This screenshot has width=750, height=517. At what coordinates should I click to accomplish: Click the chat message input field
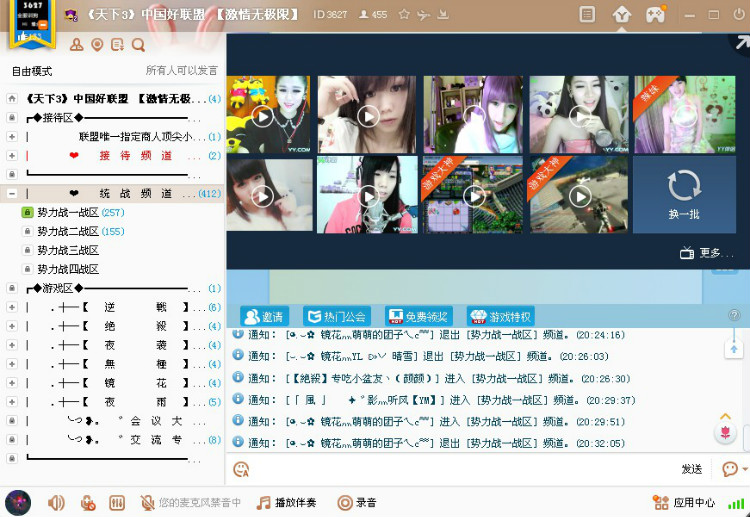[x=462, y=469]
